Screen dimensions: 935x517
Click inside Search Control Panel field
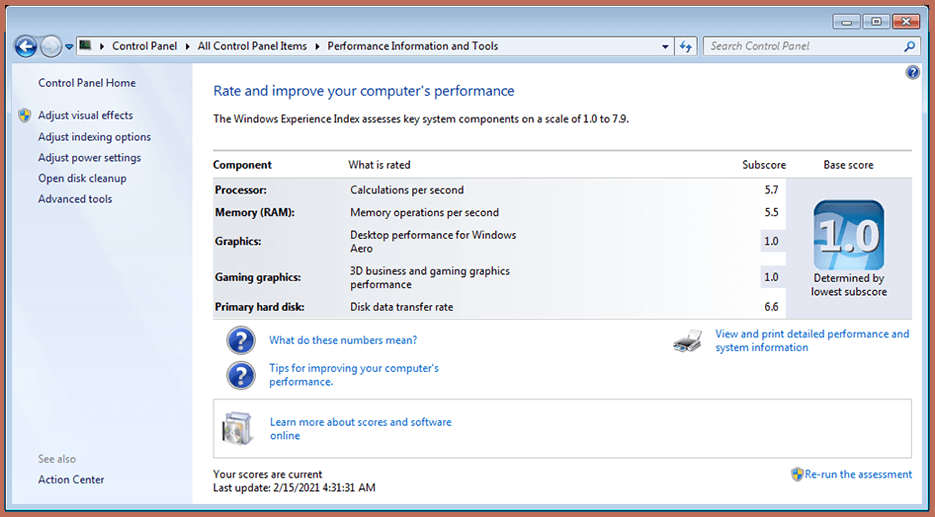pos(800,46)
